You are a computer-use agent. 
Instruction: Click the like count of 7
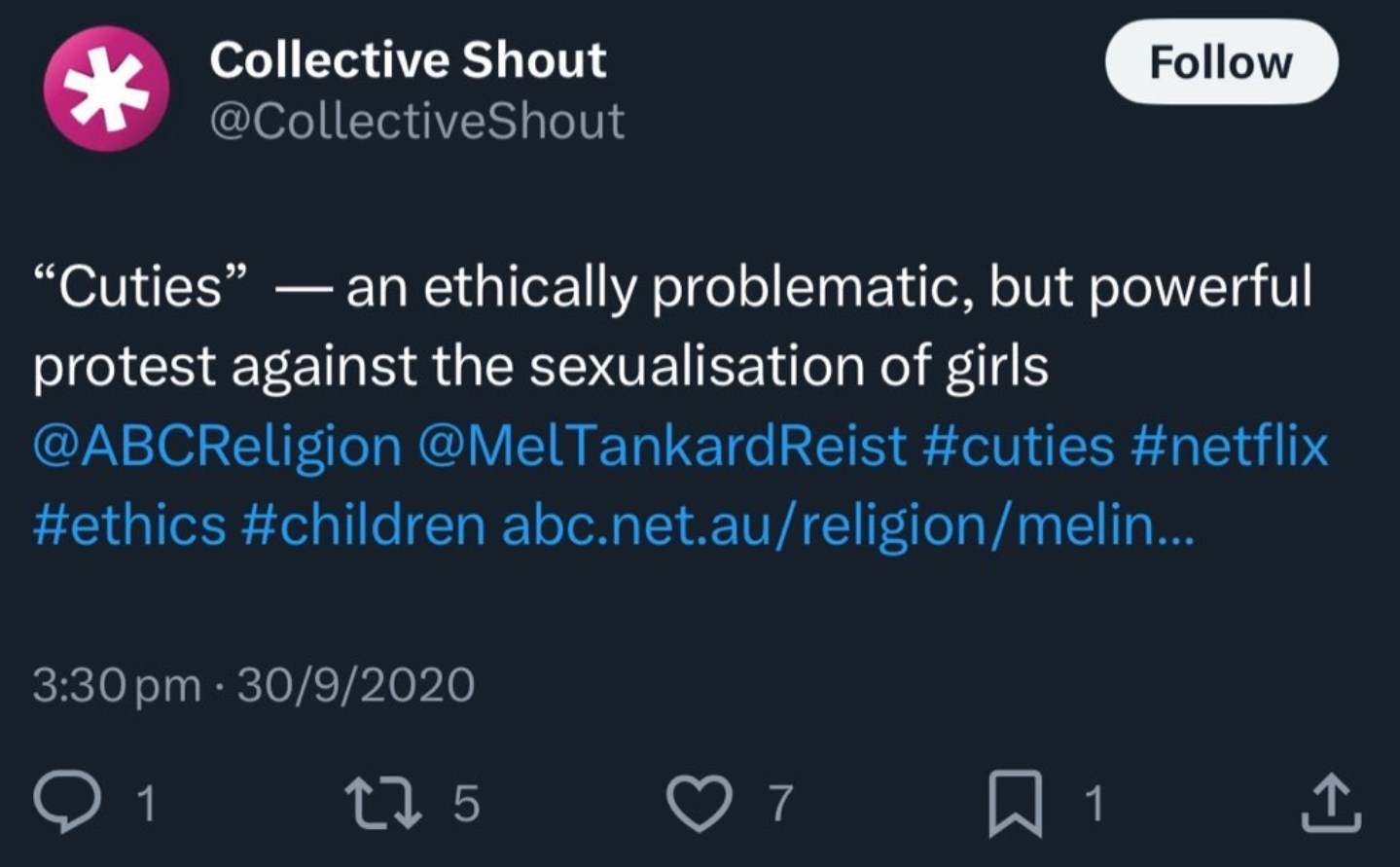[x=780, y=804]
